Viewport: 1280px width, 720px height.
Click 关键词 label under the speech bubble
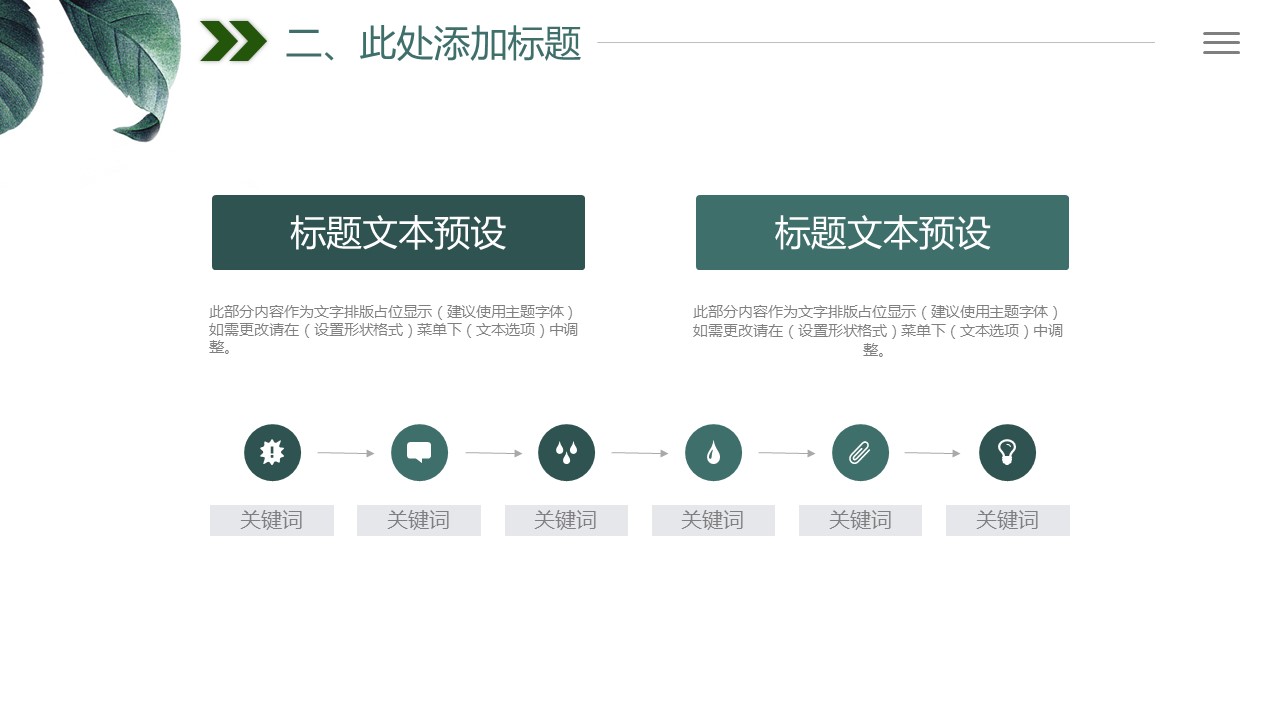coord(419,520)
